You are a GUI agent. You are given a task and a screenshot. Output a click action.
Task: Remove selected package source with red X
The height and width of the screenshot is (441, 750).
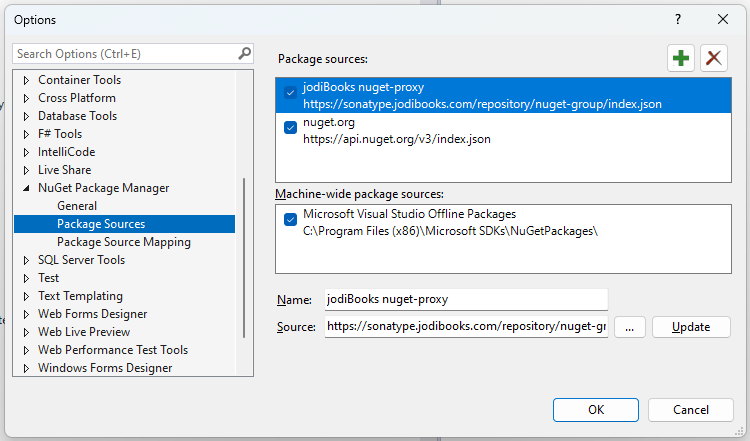[x=714, y=58]
